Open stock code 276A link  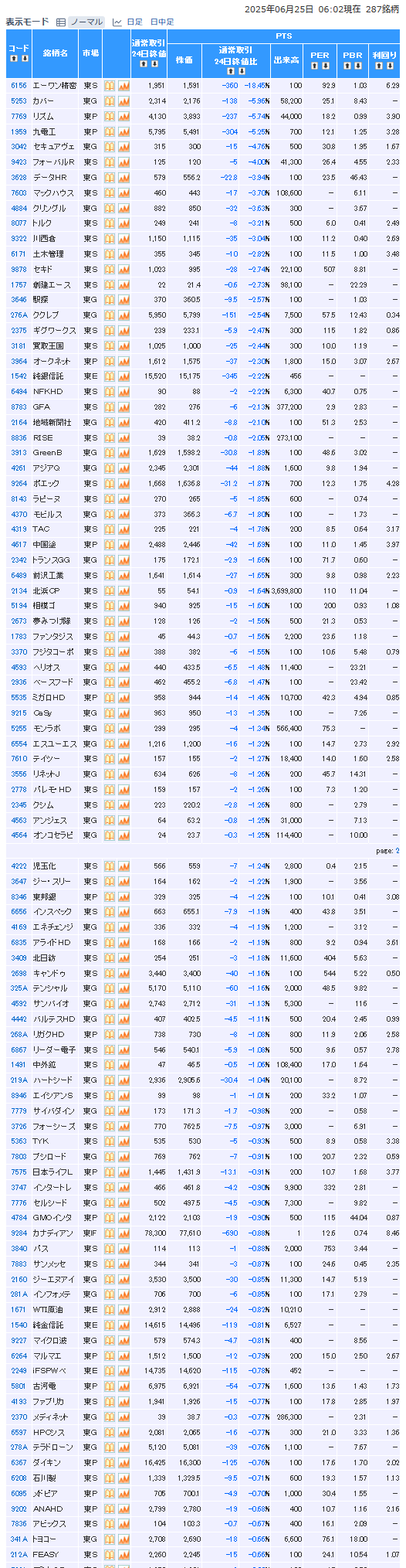click(x=19, y=315)
